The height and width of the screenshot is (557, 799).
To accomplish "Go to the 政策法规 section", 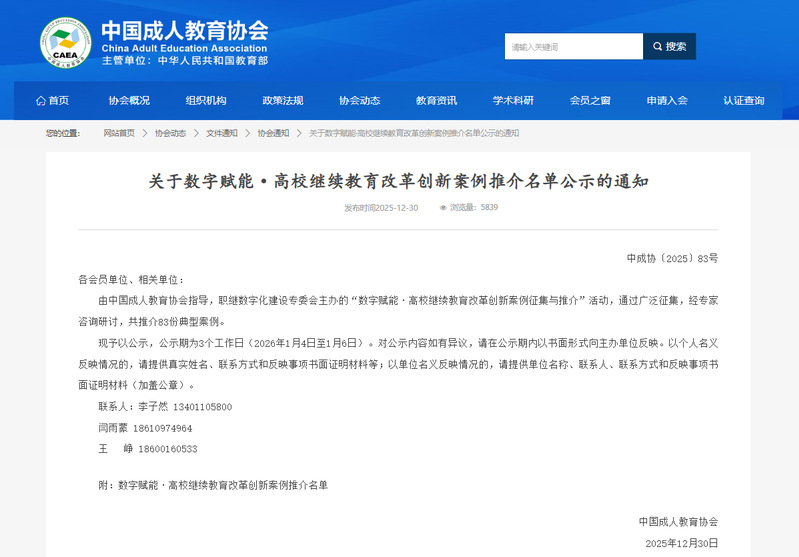I will [282, 101].
